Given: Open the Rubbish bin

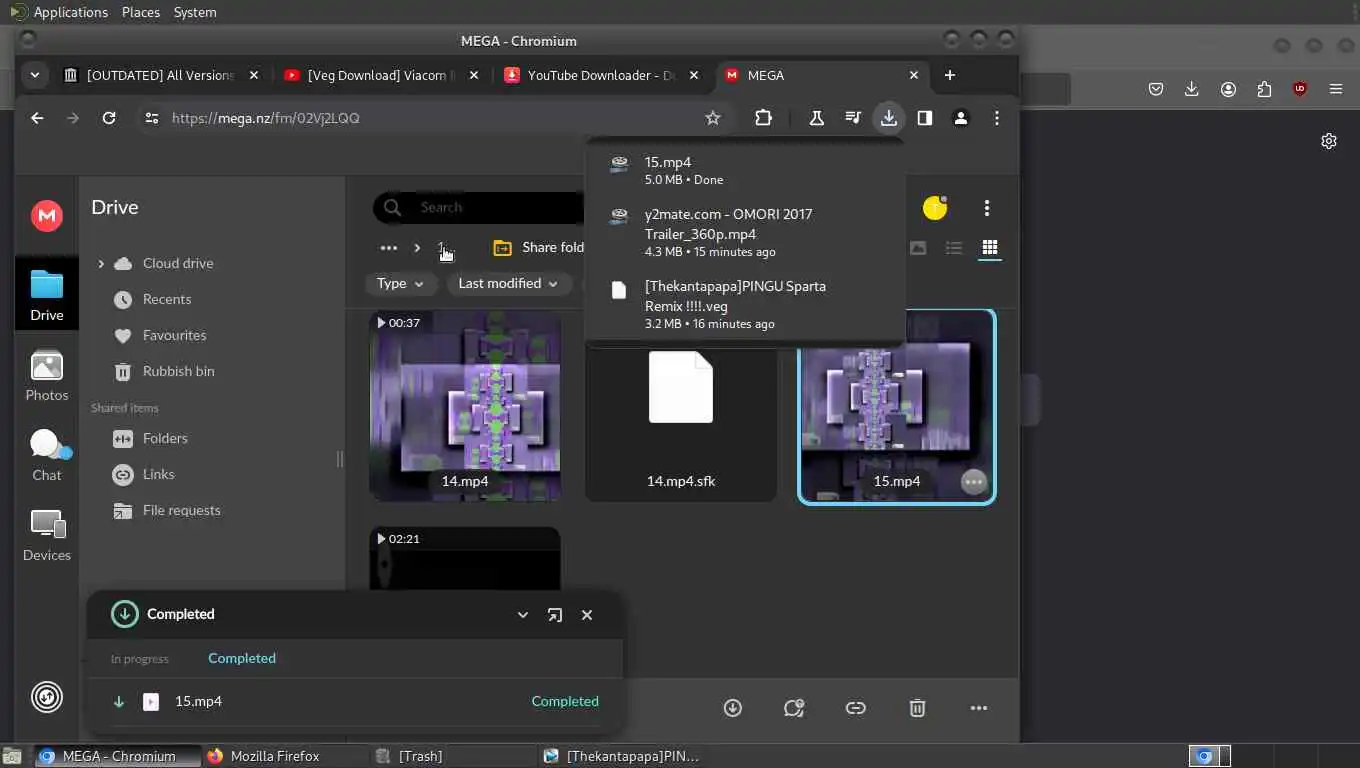Looking at the screenshot, I should pyautogui.click(x=178, y=371).
